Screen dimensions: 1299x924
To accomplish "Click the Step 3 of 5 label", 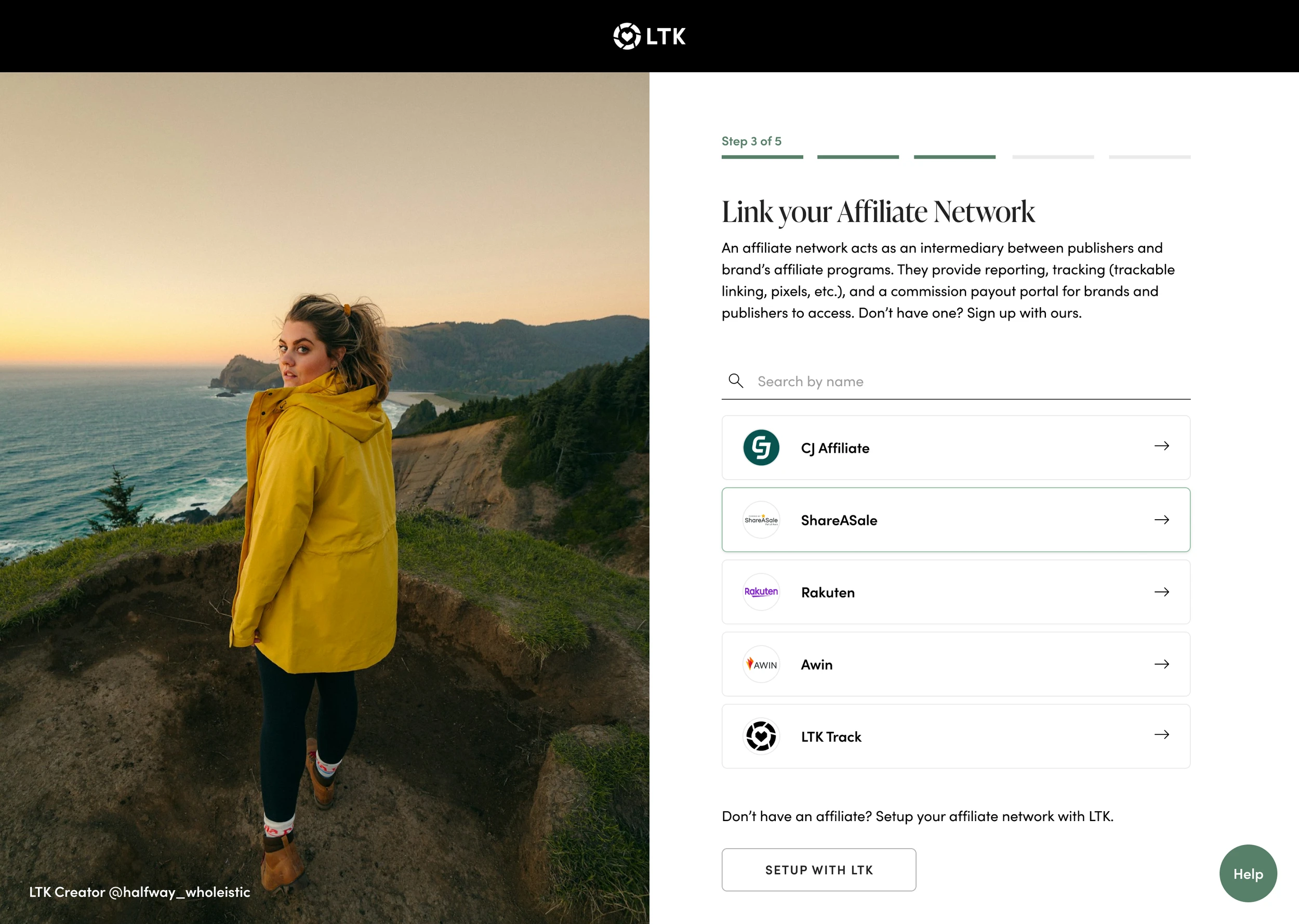I will (751, 141).
